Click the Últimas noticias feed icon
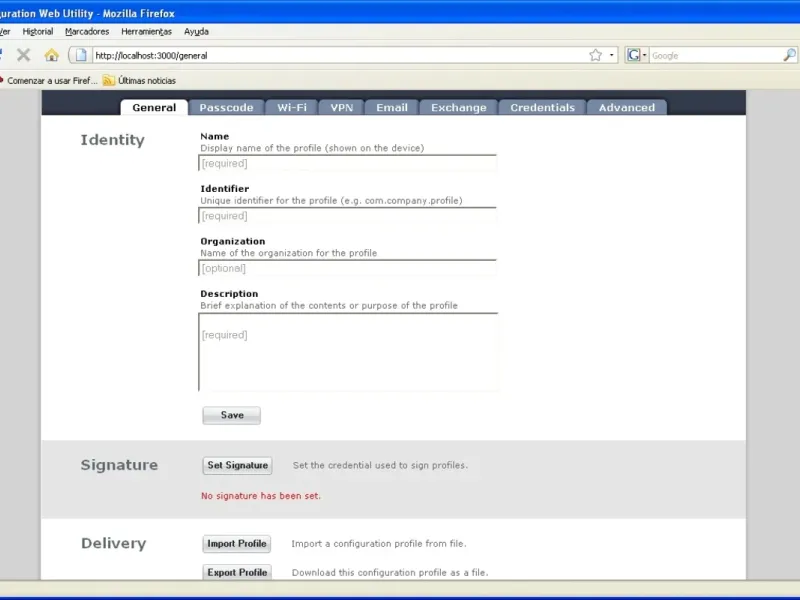 (x=108, y=80)
